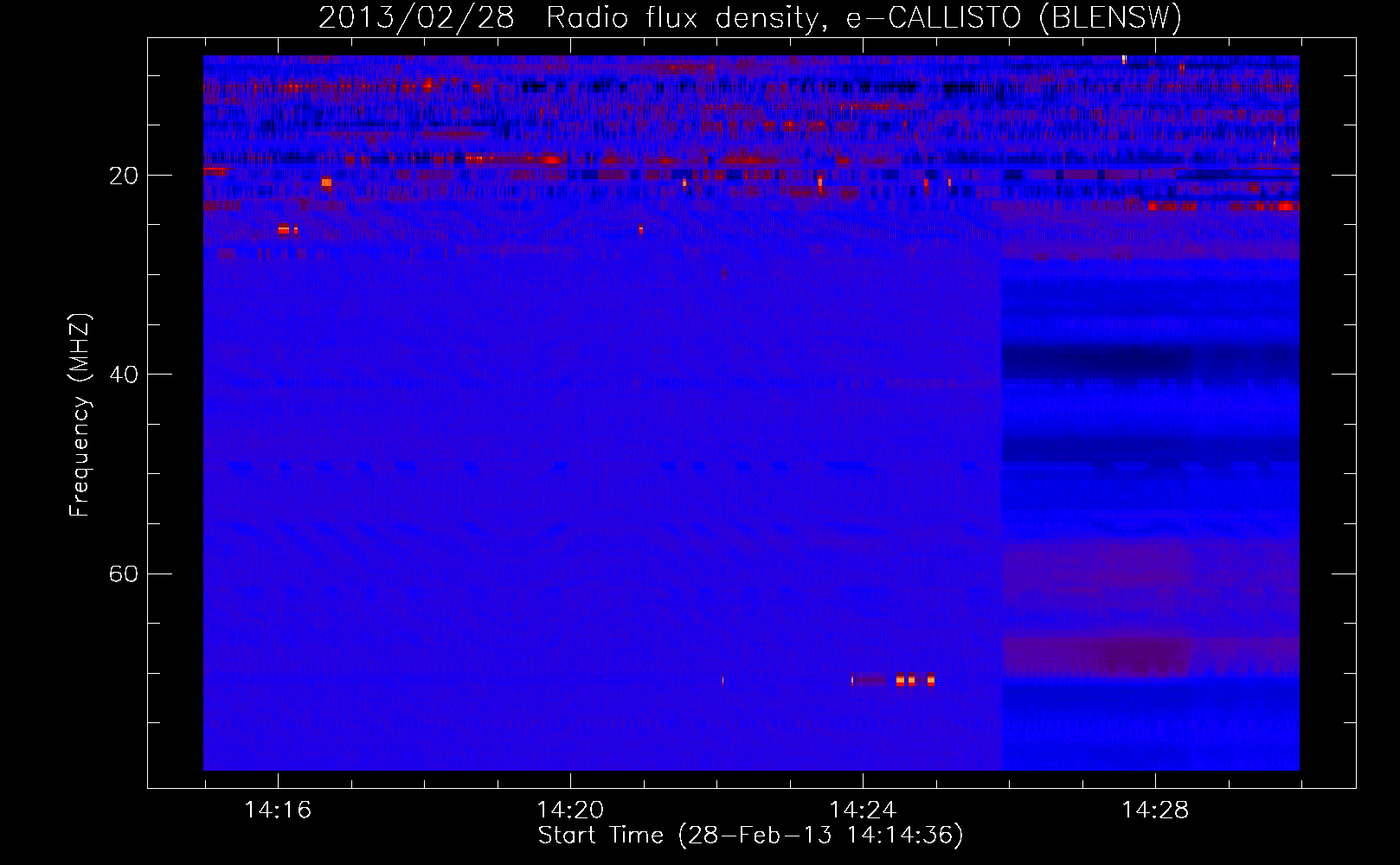This screenshot has height=865, width=1400.
Task: Click the bright burst cluster near 14:24 at about 70 MHz
Action: pos(893,681)
